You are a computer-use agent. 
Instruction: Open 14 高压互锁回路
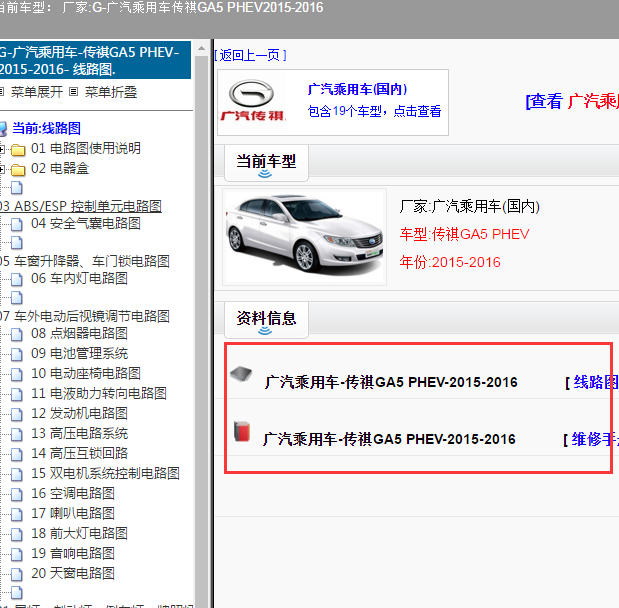coord(79,453)
